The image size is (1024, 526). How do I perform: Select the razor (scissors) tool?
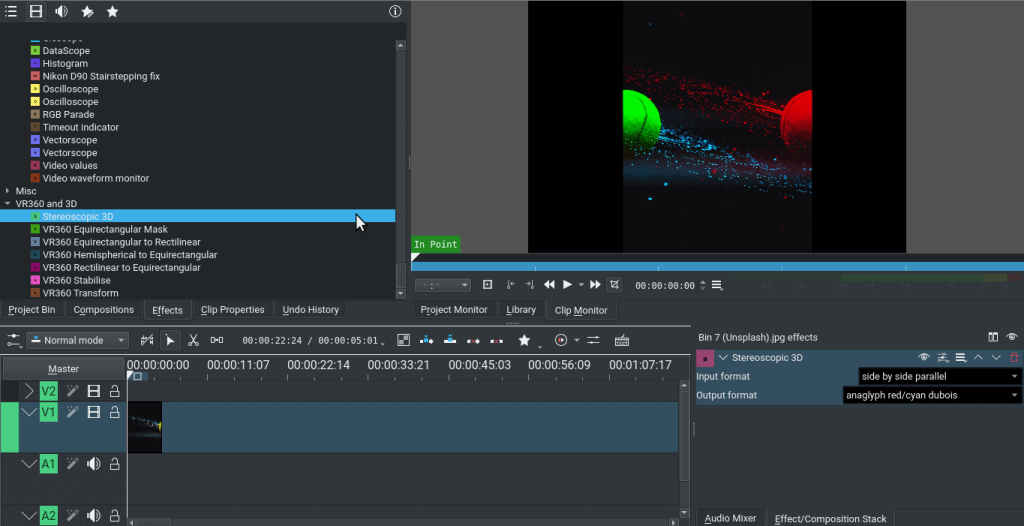[x=193, y=340]
